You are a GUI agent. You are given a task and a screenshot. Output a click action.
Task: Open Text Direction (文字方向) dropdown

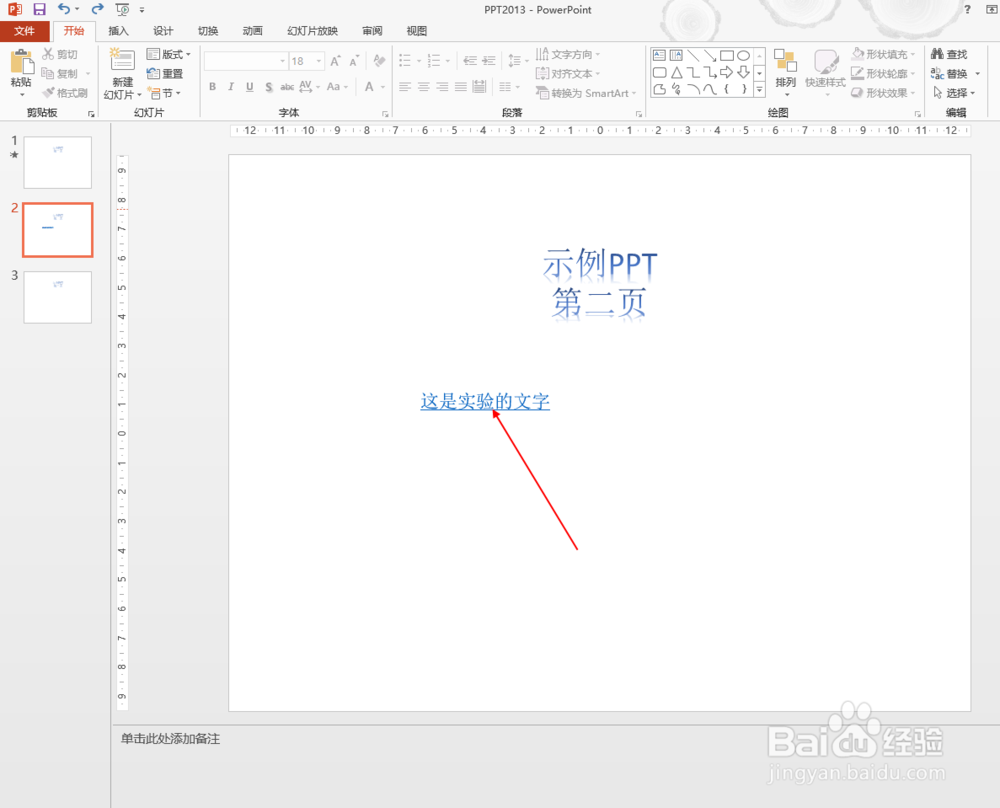coord(568,54)
